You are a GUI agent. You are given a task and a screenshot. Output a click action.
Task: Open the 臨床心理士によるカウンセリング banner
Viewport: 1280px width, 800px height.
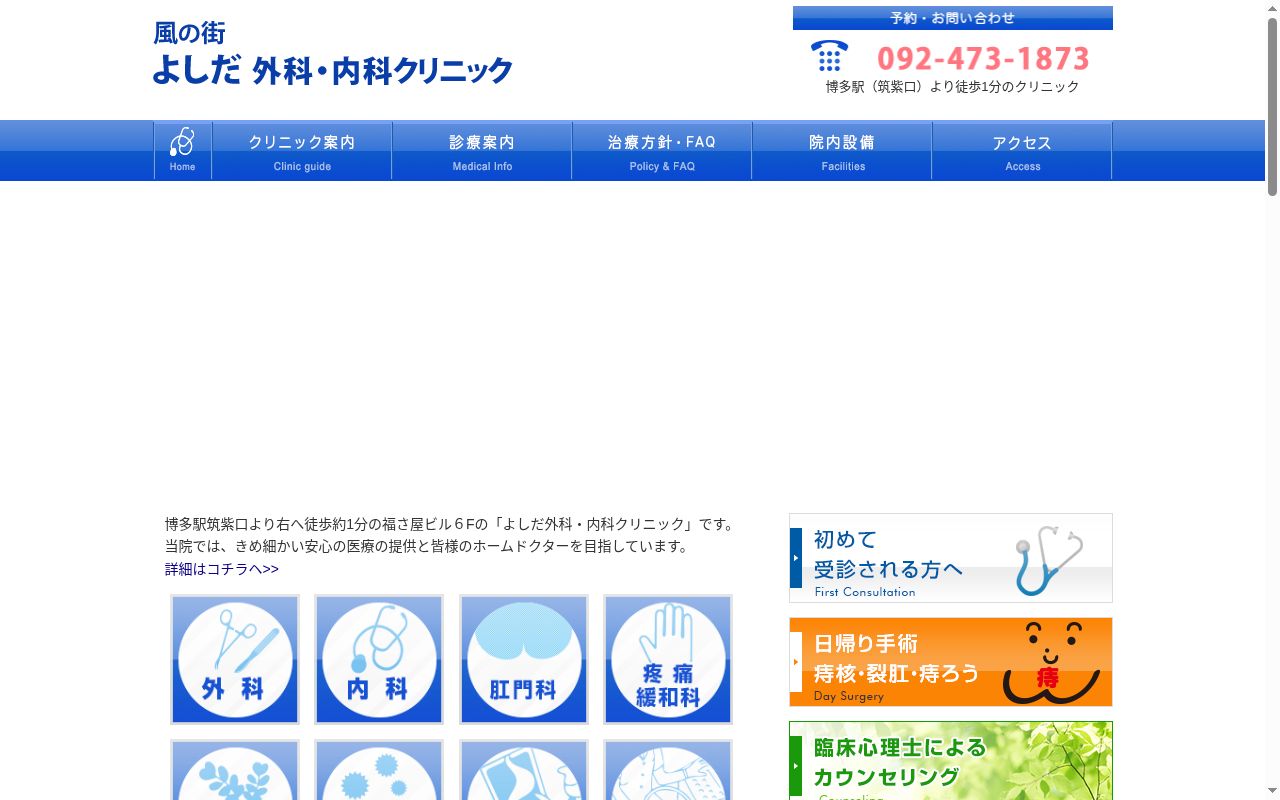[x=951, y=761]
